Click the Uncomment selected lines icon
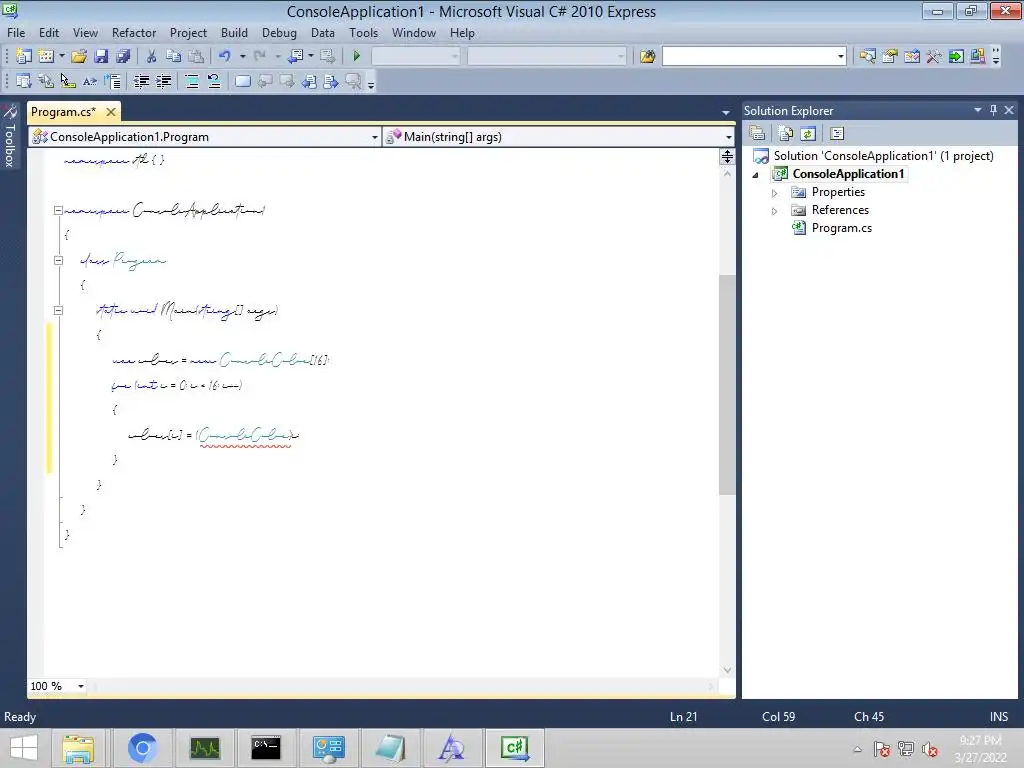Image resolution: width=1024 pixels, height=768 pixels. click(x=214, y=81)
